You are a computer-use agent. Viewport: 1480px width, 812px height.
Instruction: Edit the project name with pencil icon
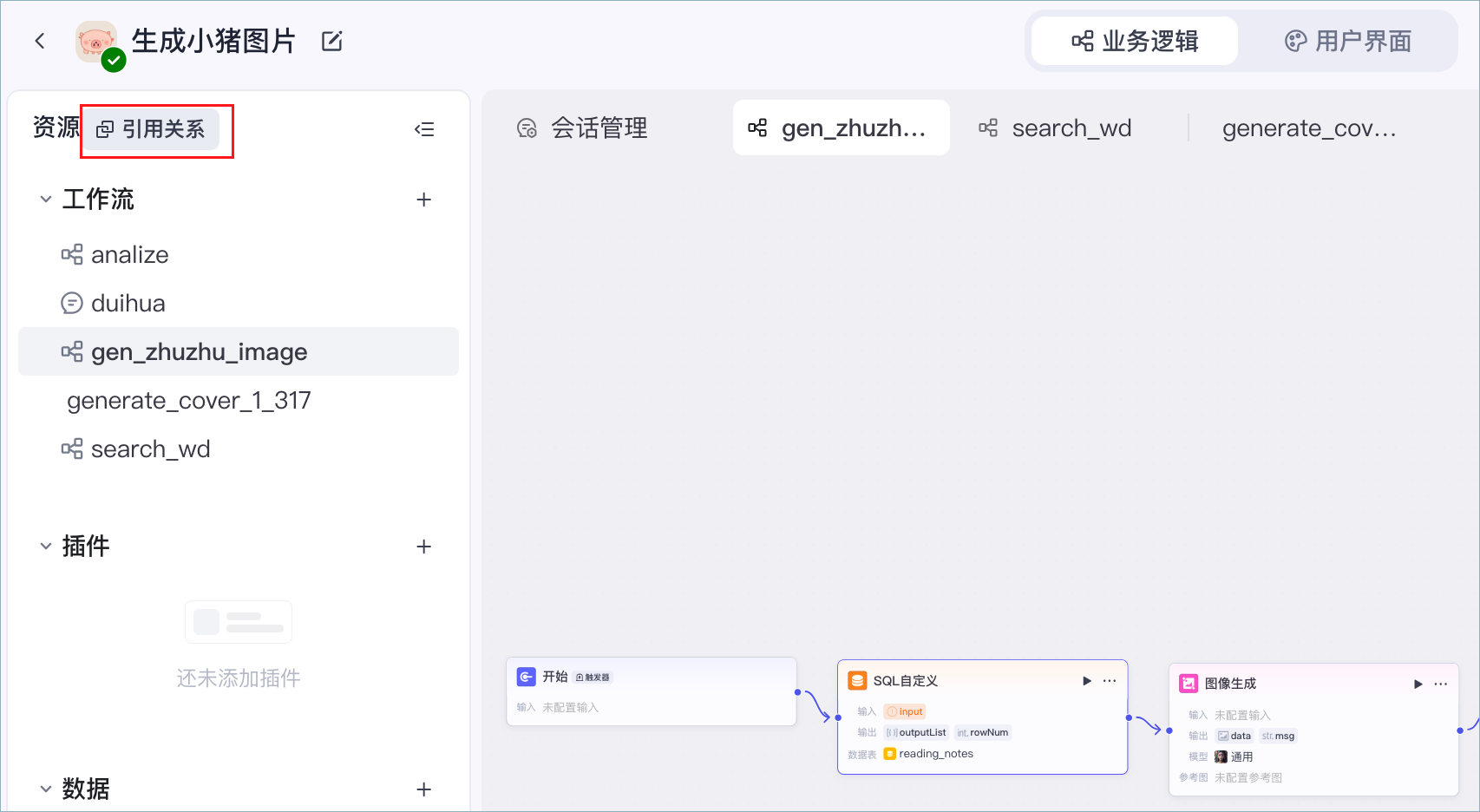pyautogui.click(x=332, y=41)
